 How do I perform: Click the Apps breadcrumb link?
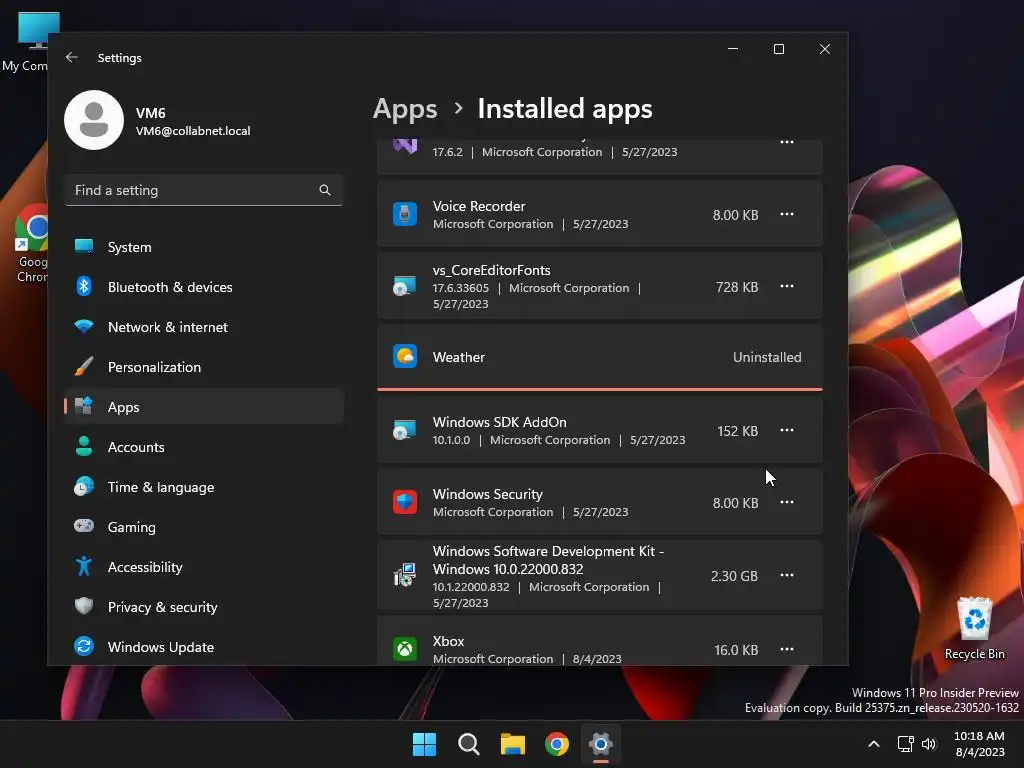click(x=405, y=109)
